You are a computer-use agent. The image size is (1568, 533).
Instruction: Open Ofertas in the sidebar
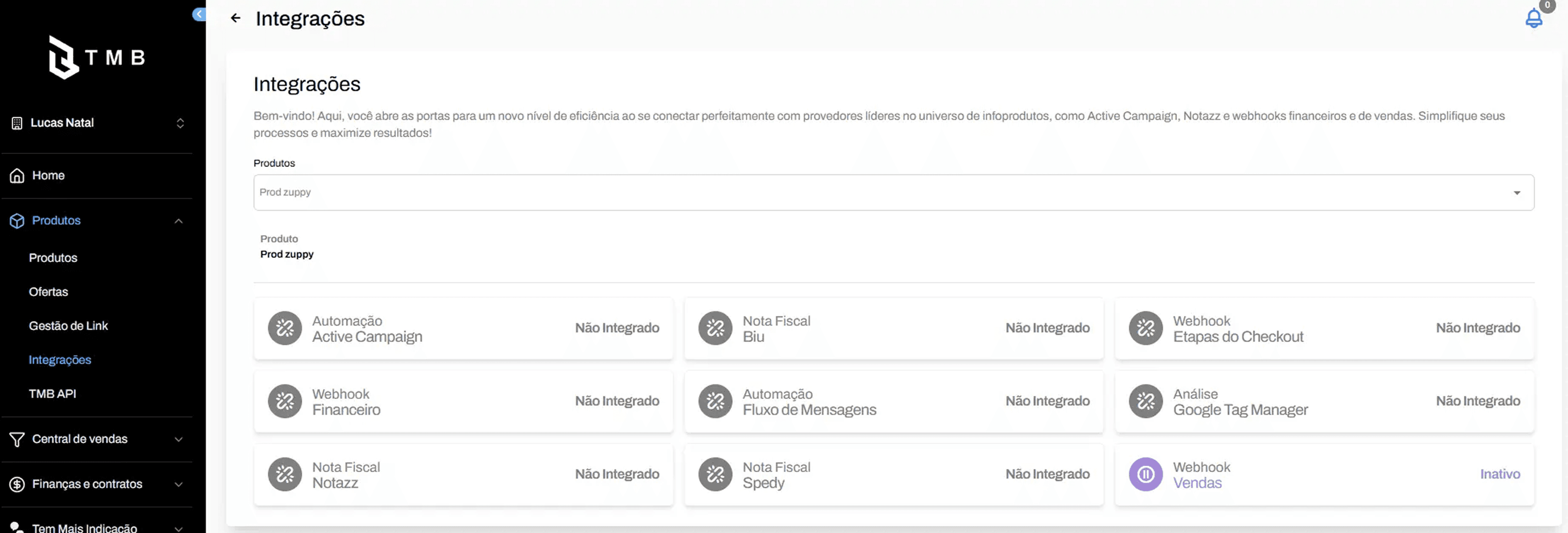point(48,292)
